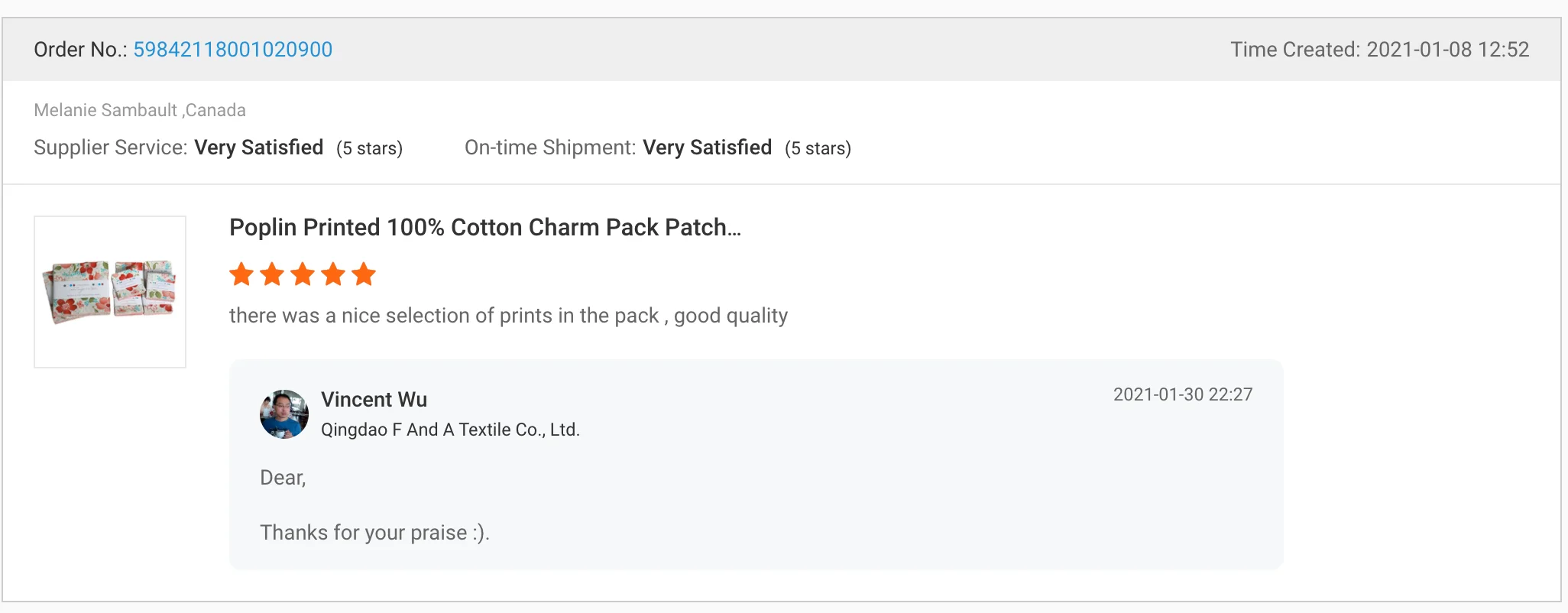The width and height of the screenshot is (1568, 613).
Task: Click Qingdao F And A Textile company name
Action: click(450, 430)
